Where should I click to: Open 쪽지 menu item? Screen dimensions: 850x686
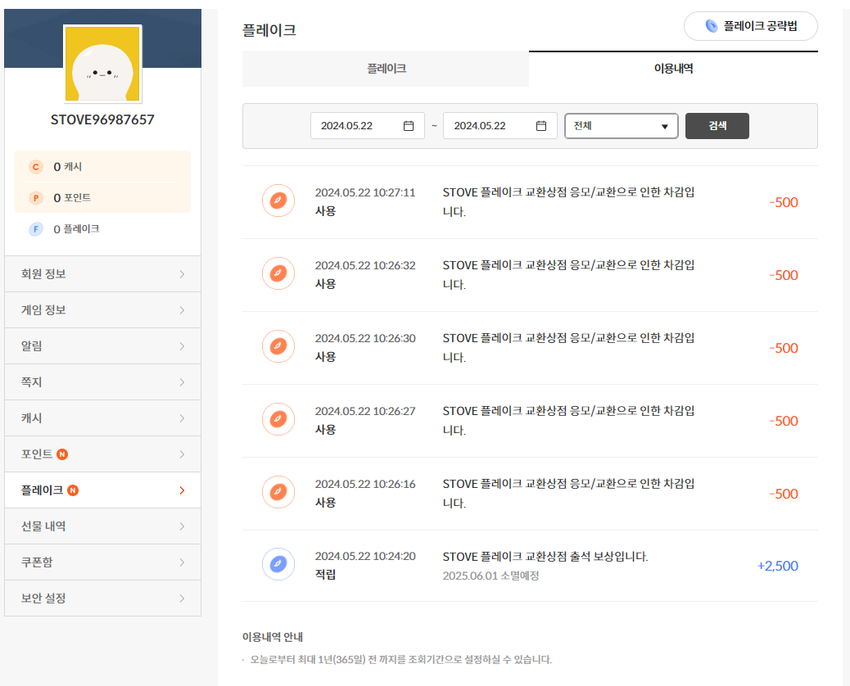(102, 382)
